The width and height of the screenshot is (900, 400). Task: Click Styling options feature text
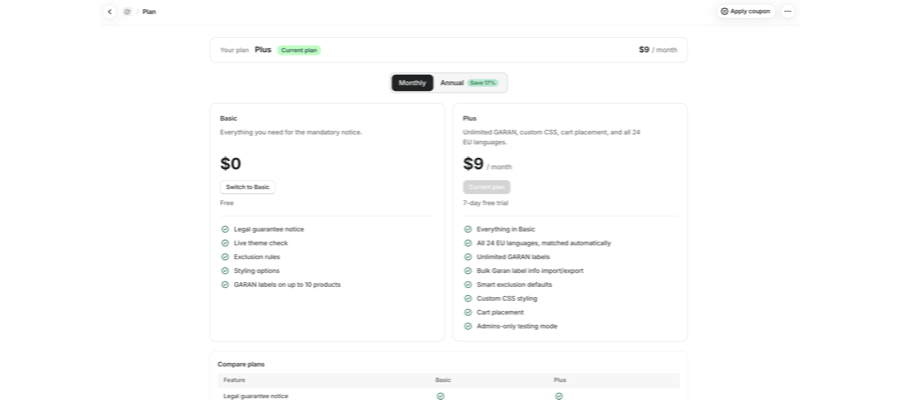pos(257,270)
